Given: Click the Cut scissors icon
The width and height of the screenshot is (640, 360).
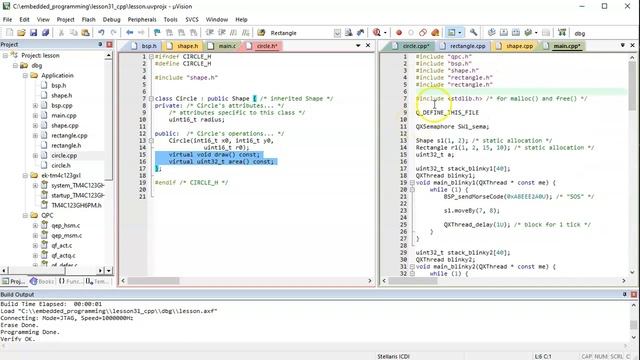Looking at the screenshot, I should click(61, 33).
